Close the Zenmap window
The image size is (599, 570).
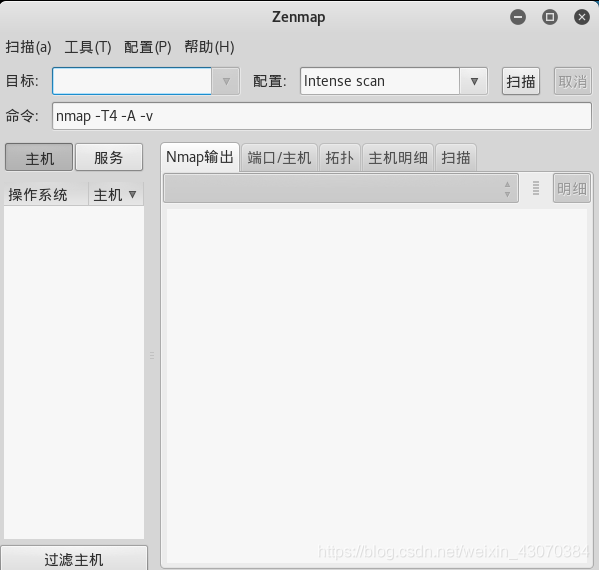(582, 17)
